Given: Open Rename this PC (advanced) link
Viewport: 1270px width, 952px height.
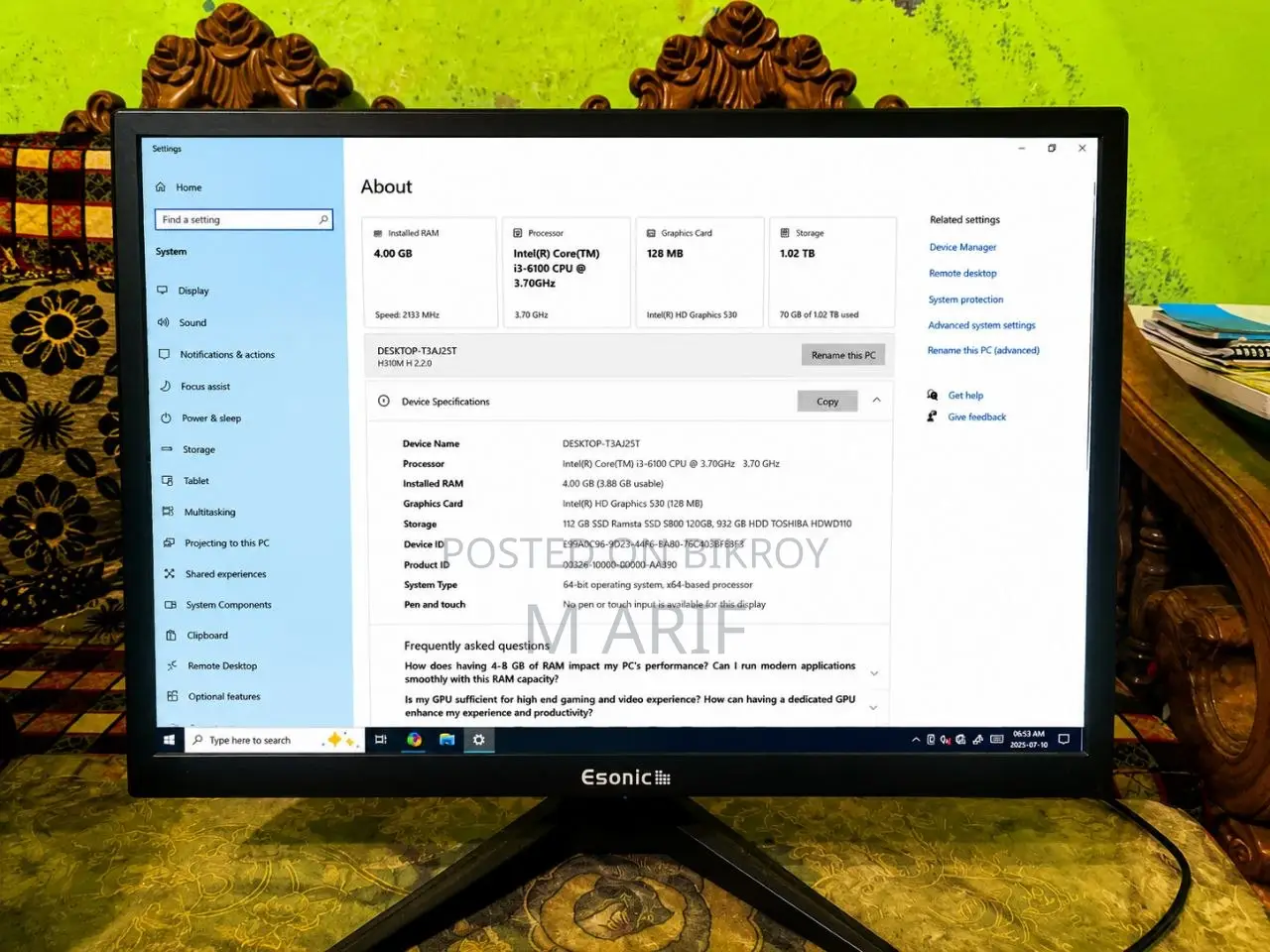Looking at the screenshot, I should [983, 350].
